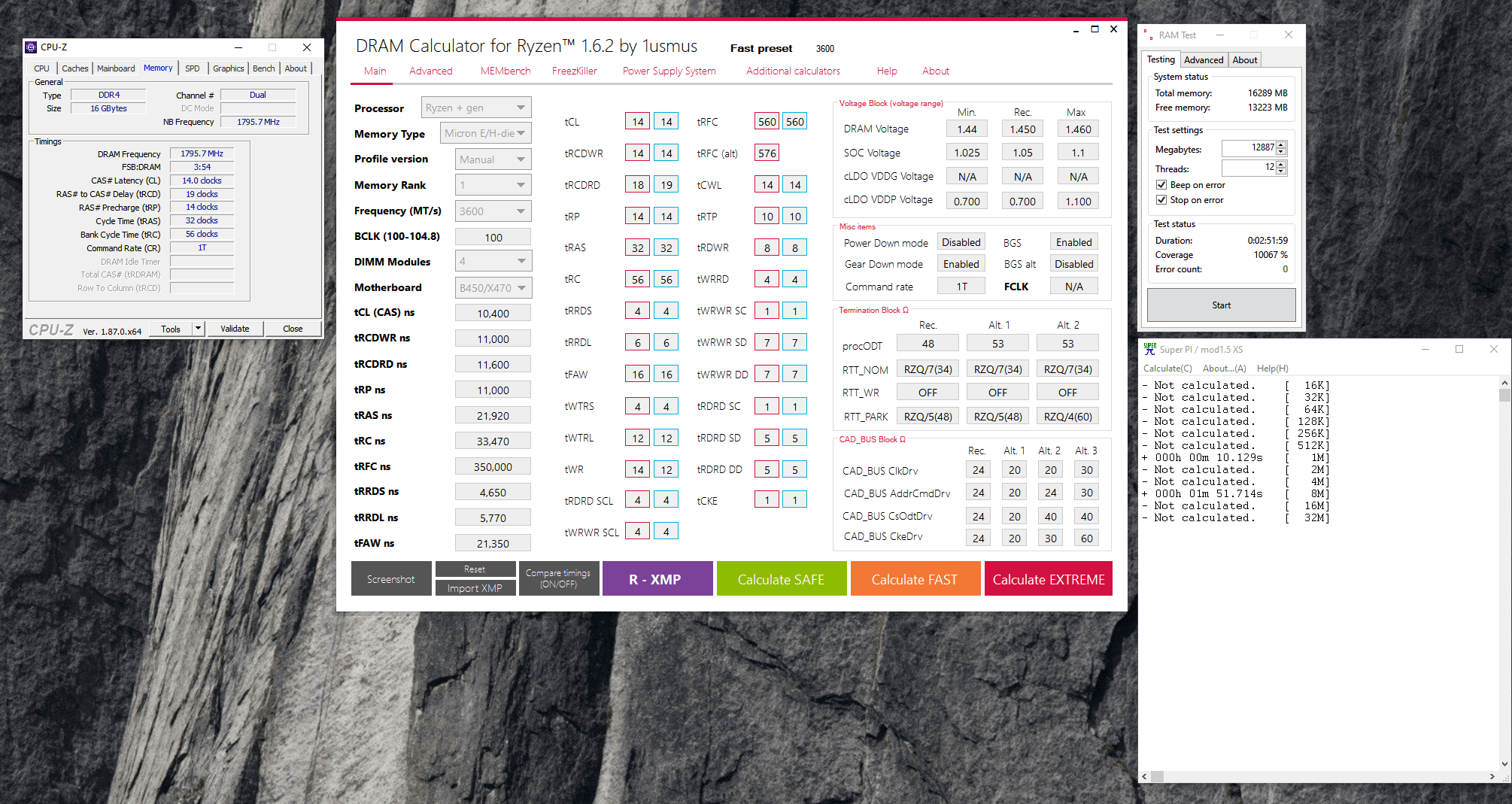Toggle the Beep on error checkbox
Viewport: 1512px width, 804px height.
tap(1161, 185)
